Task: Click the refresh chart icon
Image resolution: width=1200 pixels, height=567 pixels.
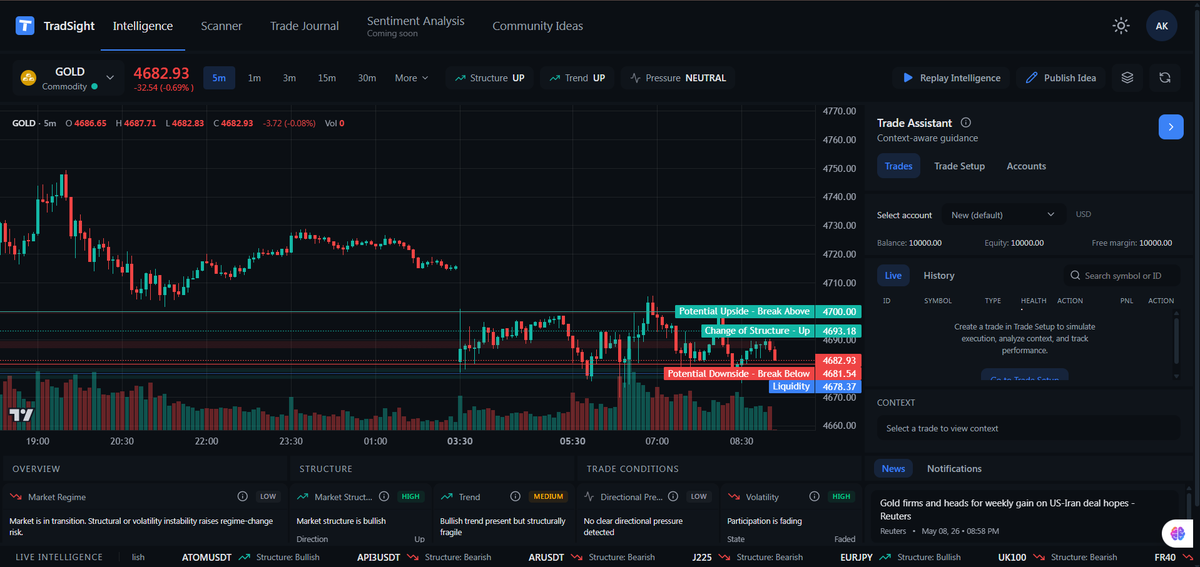Action: (x=1165, y=78)
